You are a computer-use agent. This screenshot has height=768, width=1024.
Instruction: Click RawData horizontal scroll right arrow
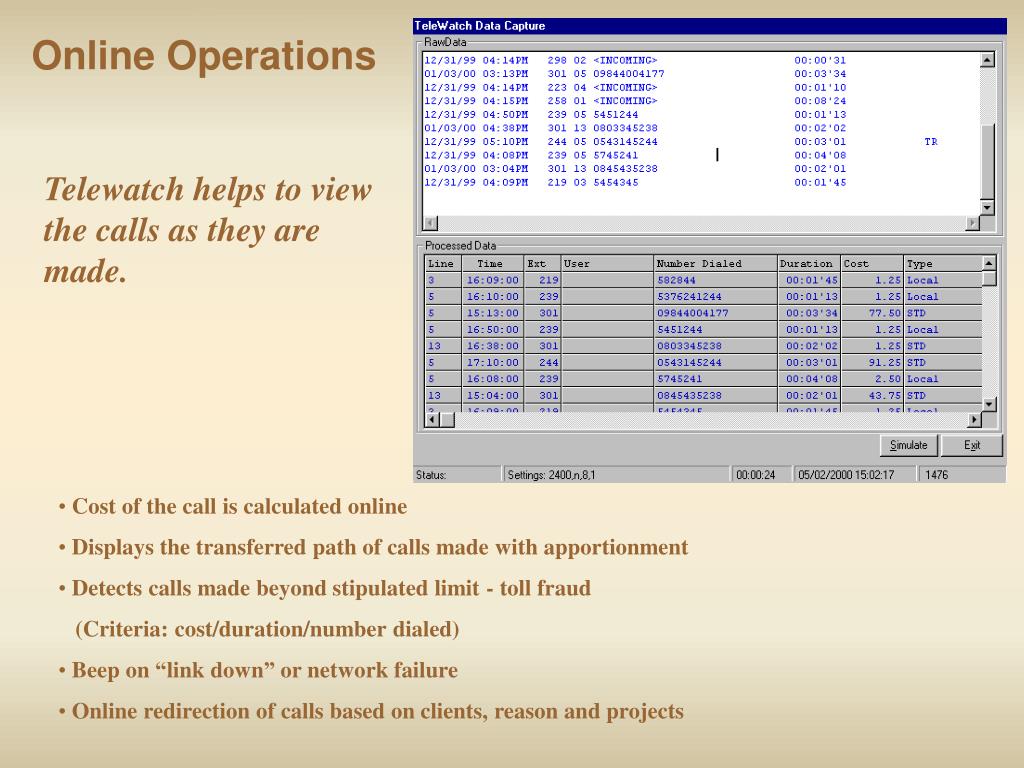coord(973,223)
